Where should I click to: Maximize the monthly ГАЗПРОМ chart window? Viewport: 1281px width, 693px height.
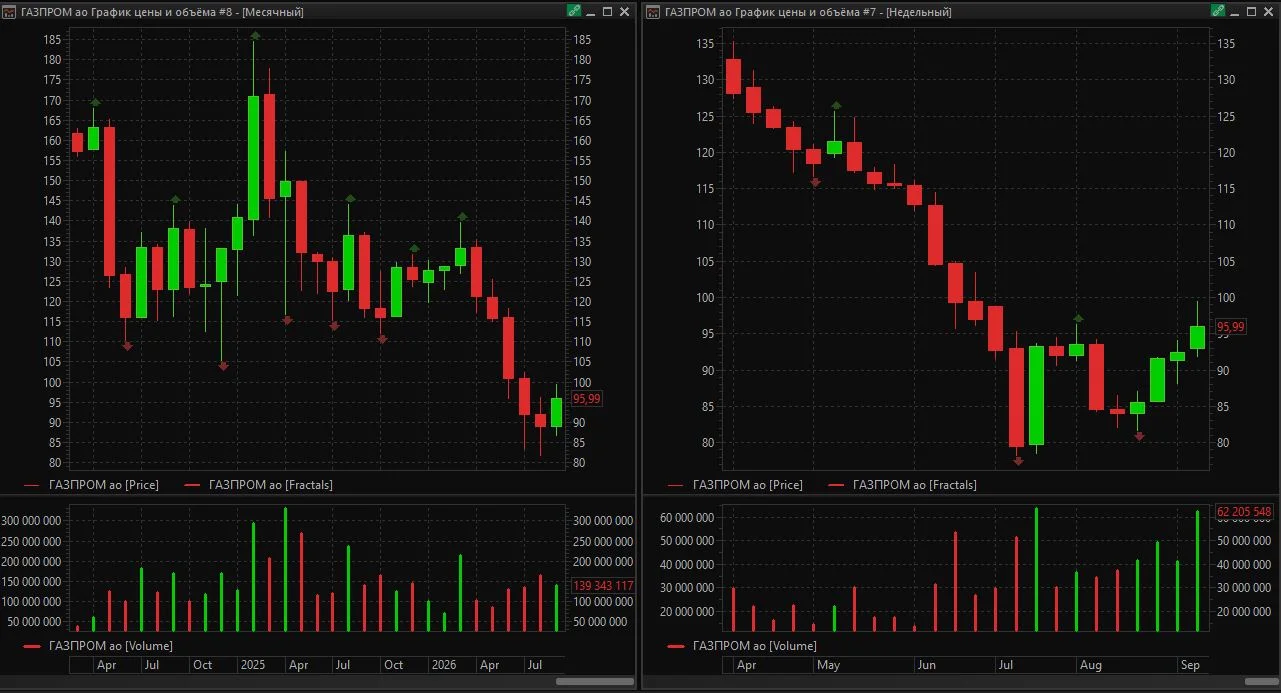click(x=607, y=12)
